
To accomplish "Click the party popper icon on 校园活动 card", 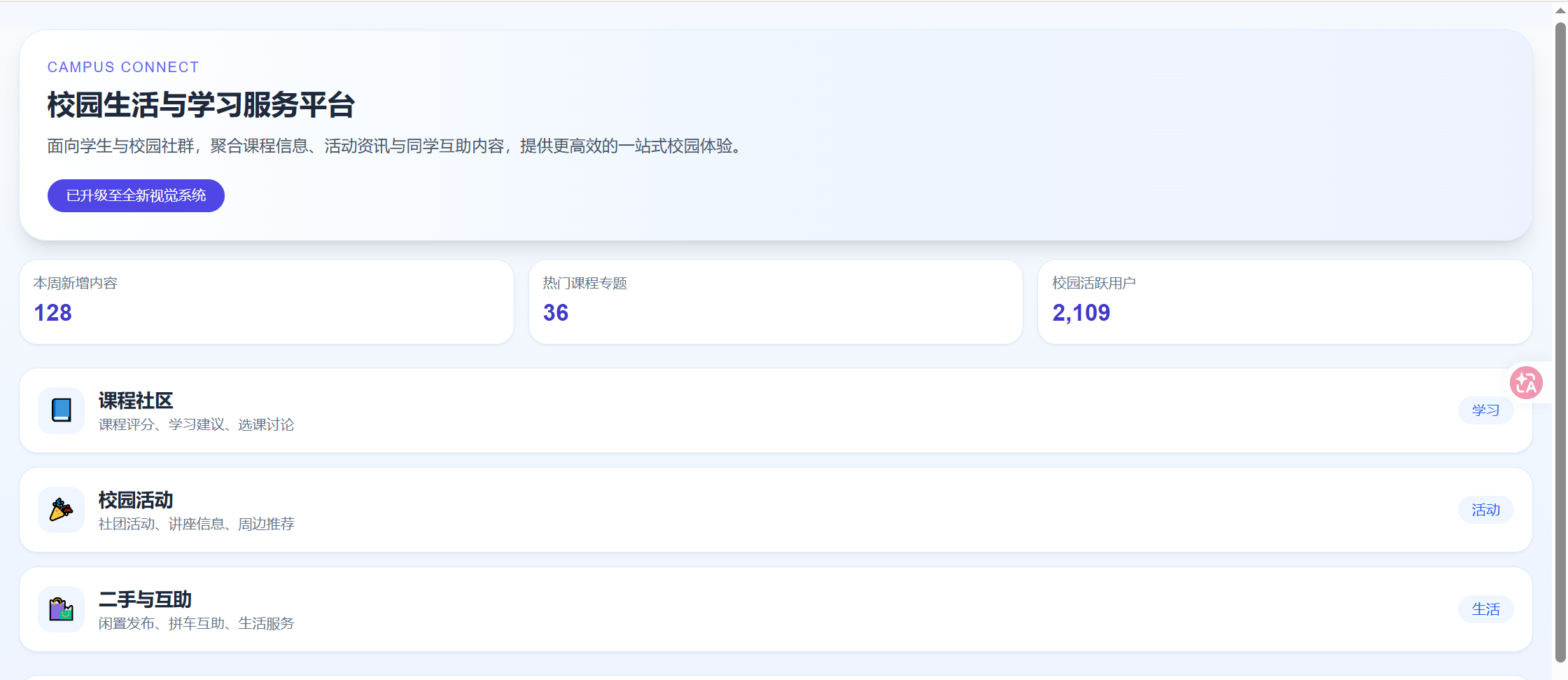I will (x=61, y=510).
